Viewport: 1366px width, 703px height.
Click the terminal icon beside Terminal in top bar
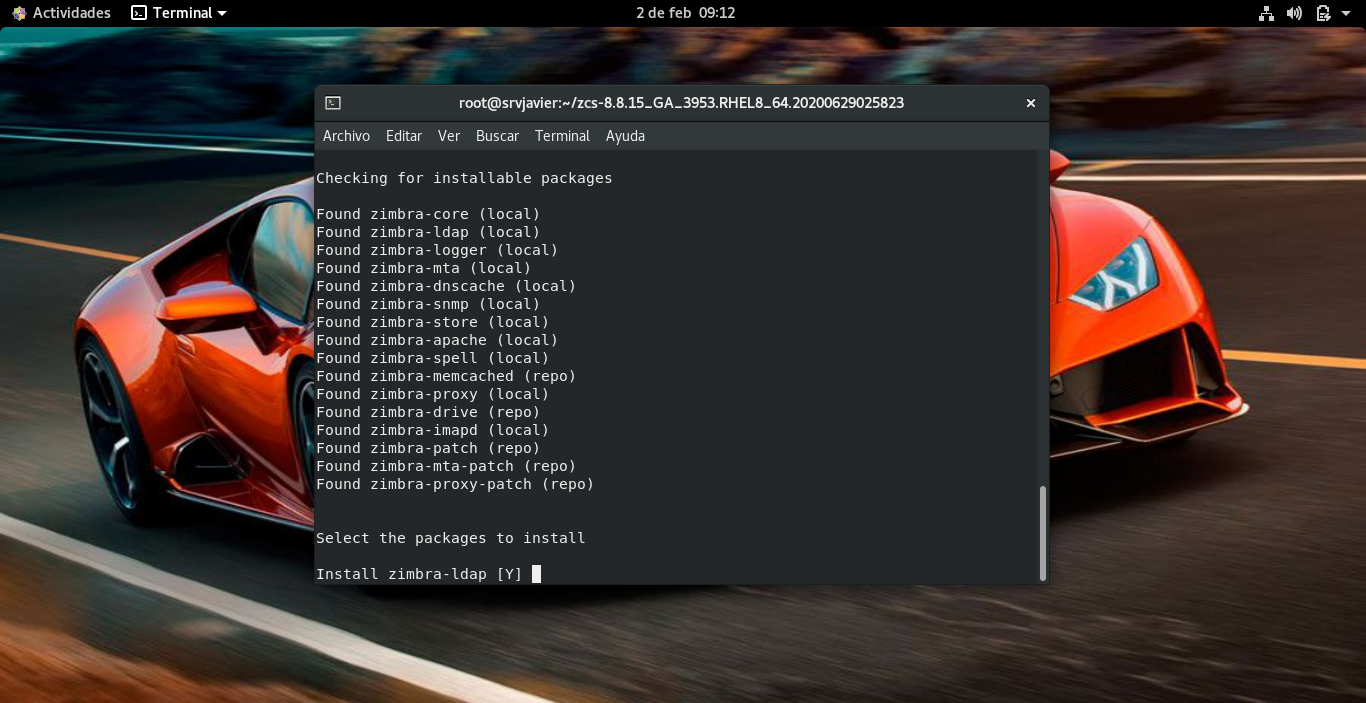pos(139,13)
